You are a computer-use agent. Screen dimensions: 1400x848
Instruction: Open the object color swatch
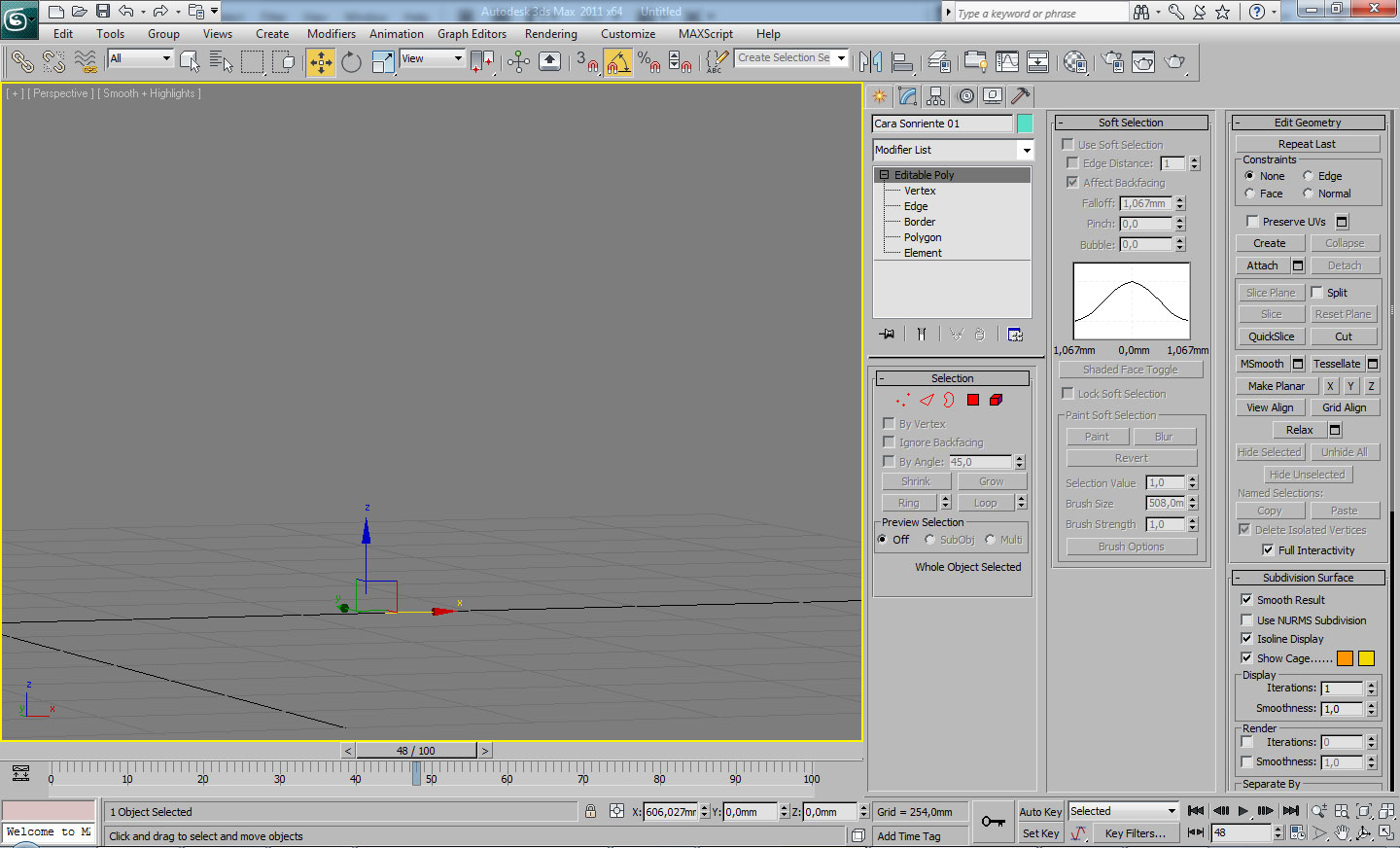tap(1025, 124)
